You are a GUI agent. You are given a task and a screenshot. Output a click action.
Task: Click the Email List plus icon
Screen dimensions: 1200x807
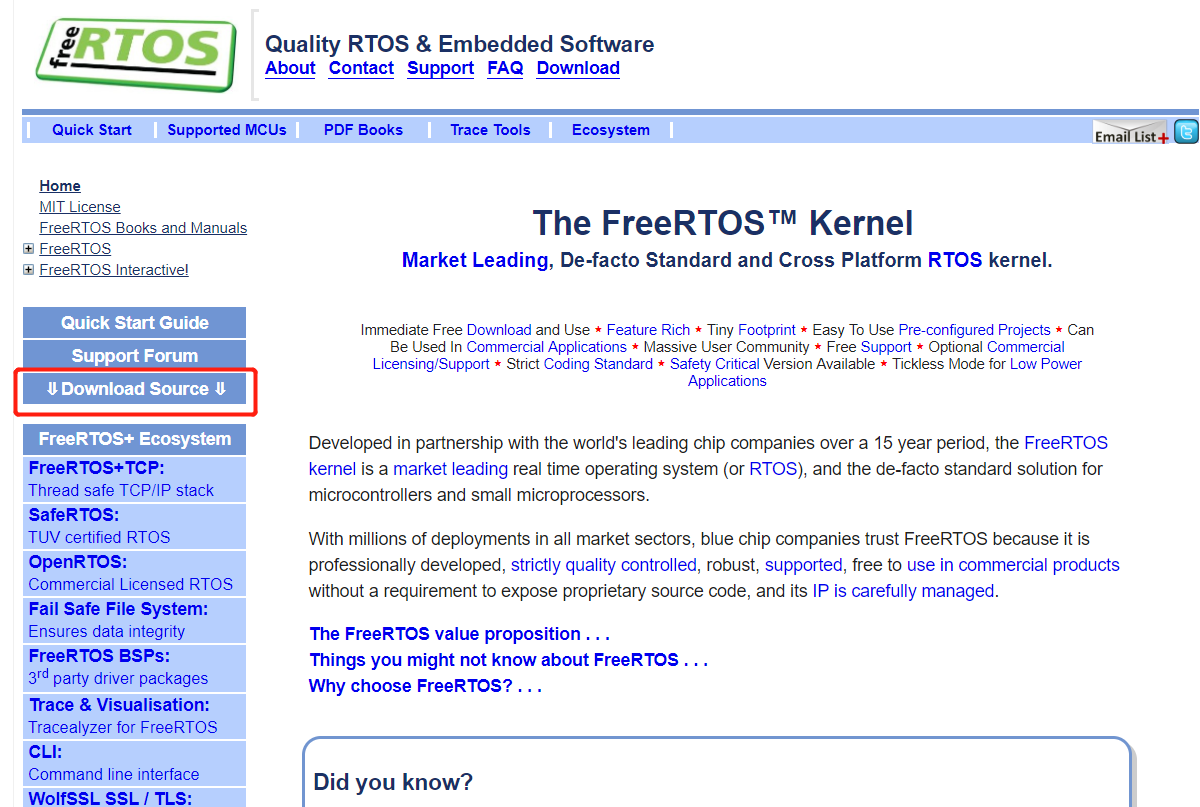coord(1131,133)
